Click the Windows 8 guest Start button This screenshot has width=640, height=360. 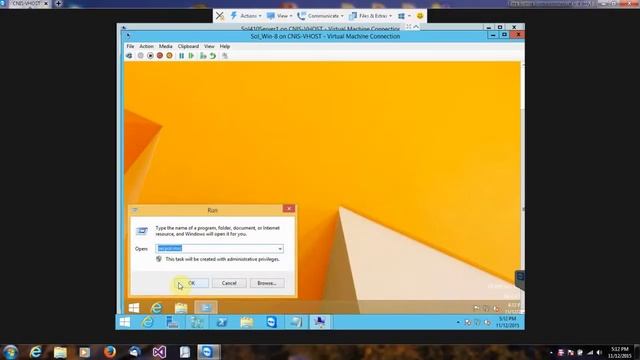[x=134, y=308]
